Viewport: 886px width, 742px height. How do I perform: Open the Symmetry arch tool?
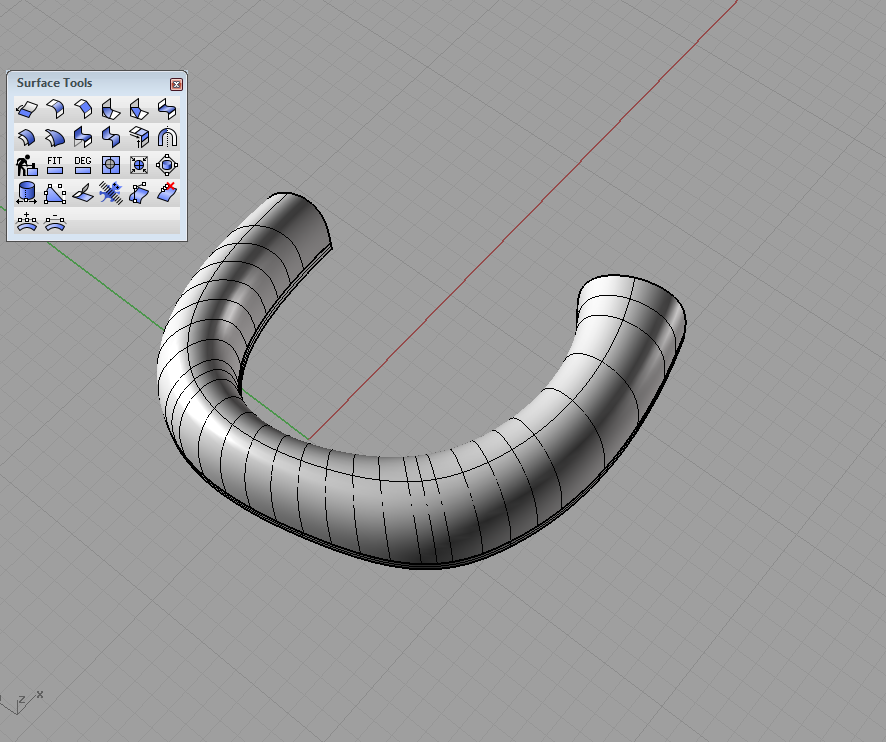coord(167,137)
